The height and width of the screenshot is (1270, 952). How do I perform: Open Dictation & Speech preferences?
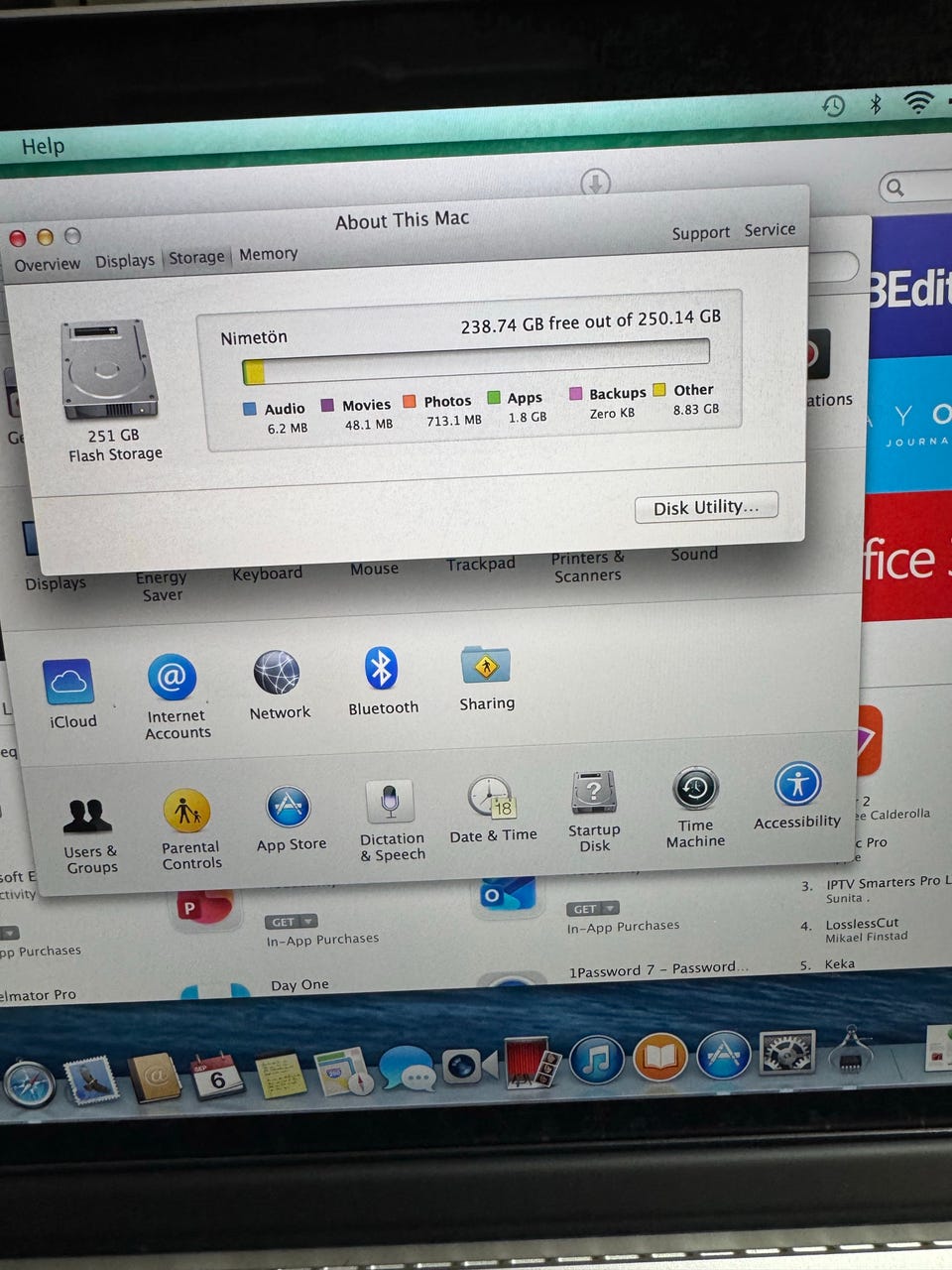point(390,802)
